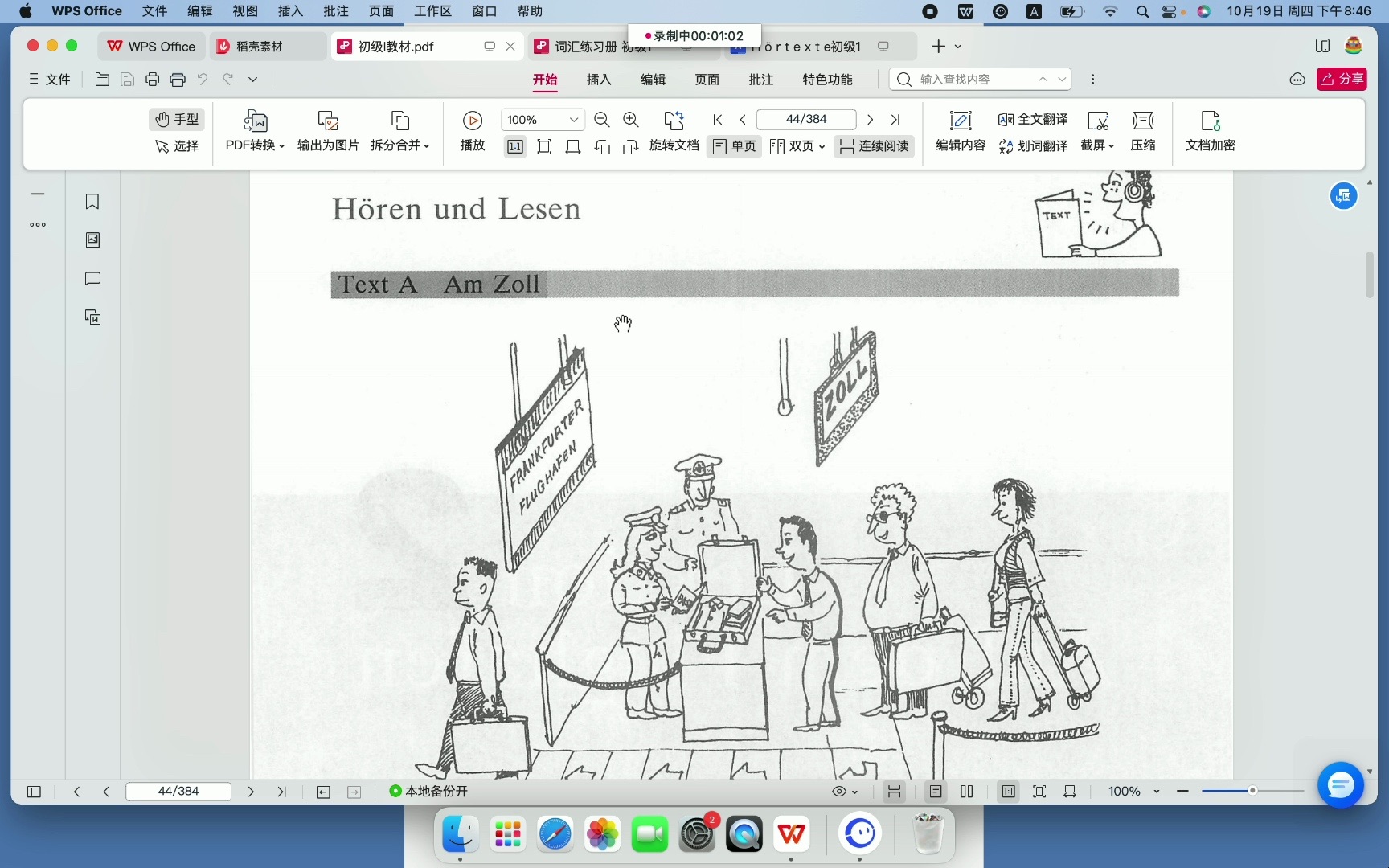The width and height of the screenshot is (1389, 868).
Task: Toggle double page view in status bar
Action: 967,792
